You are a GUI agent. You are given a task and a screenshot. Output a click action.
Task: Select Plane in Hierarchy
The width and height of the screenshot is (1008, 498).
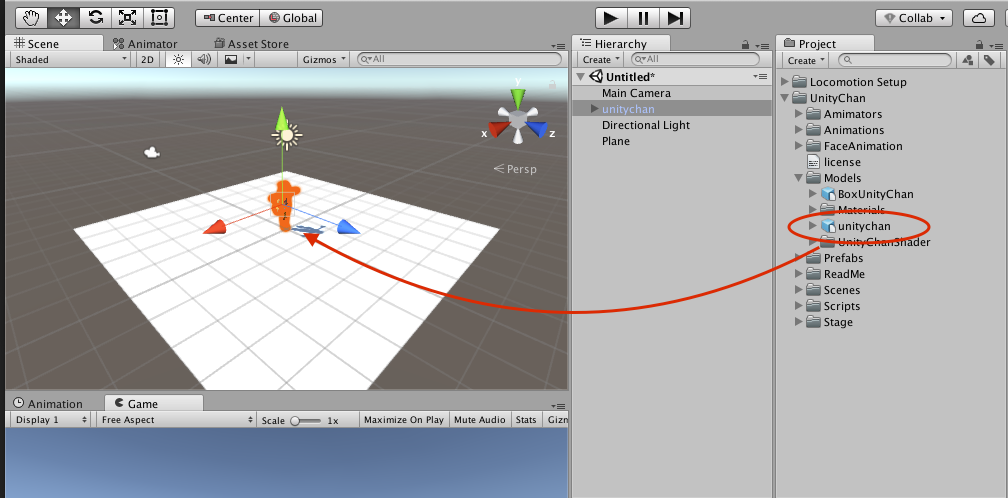point(616,141)
